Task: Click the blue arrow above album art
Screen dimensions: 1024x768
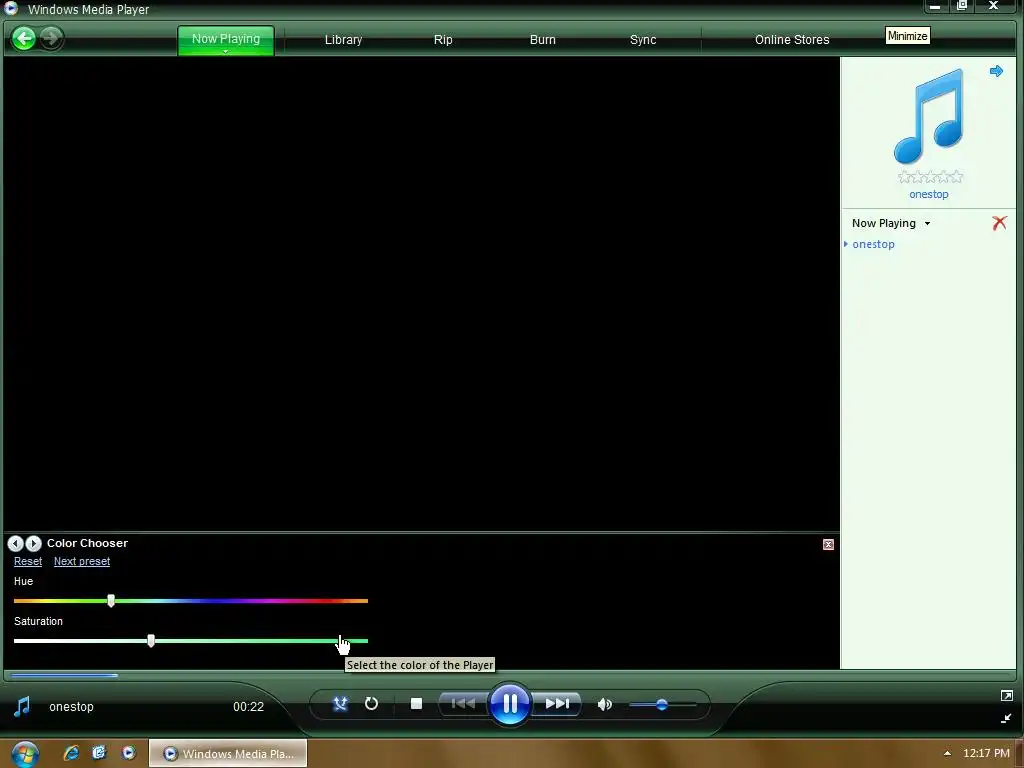Action: coord(996,71)
